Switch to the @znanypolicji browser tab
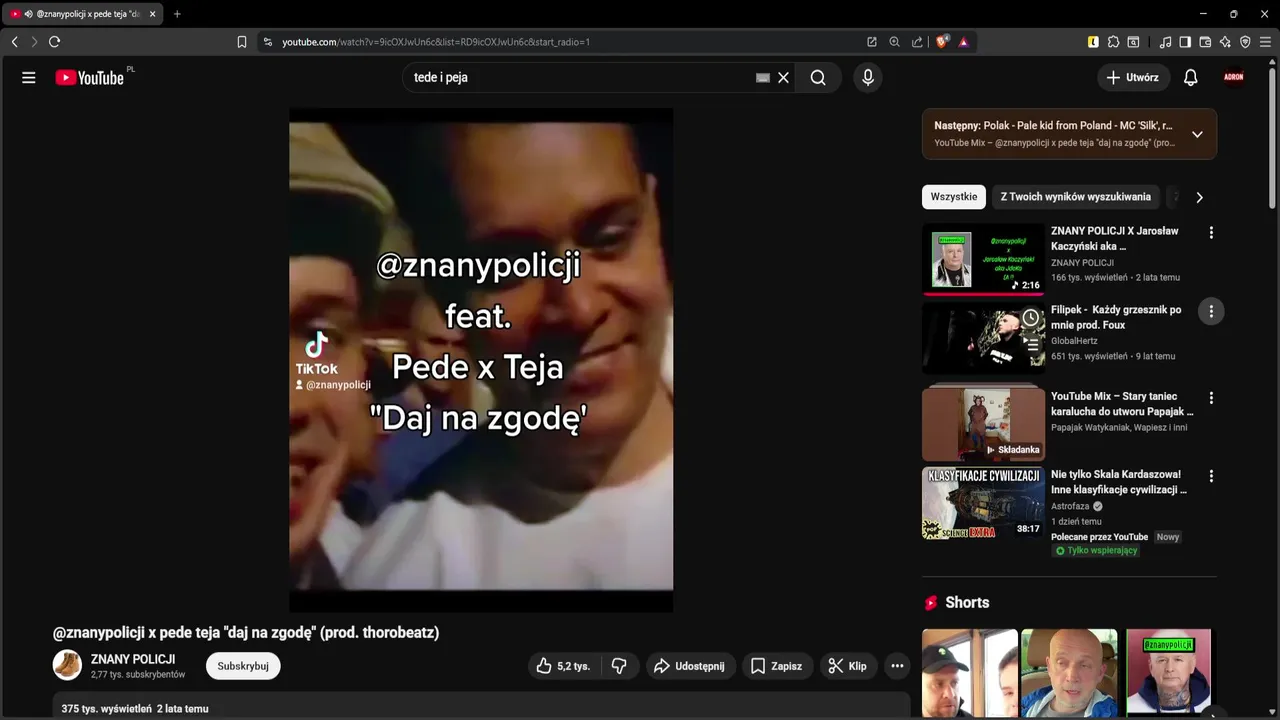The image size is (1280, 720). [82, 14]
